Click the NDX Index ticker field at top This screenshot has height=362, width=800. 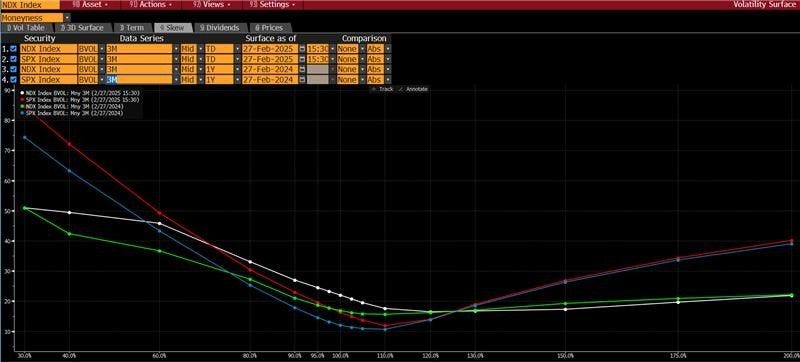[30, 5]
